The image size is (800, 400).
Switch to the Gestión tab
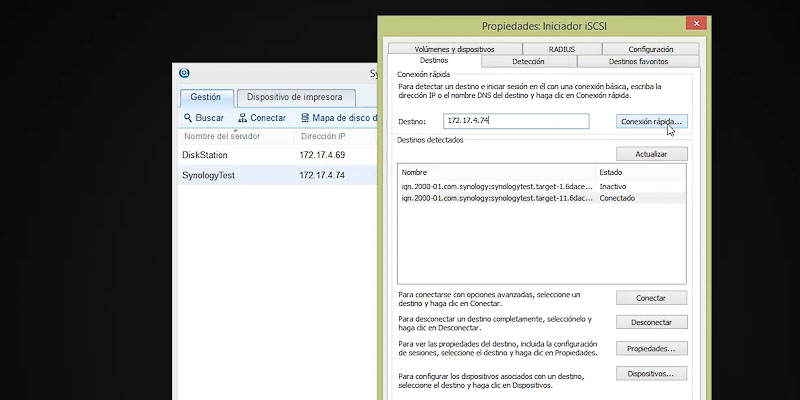point(206,97)
